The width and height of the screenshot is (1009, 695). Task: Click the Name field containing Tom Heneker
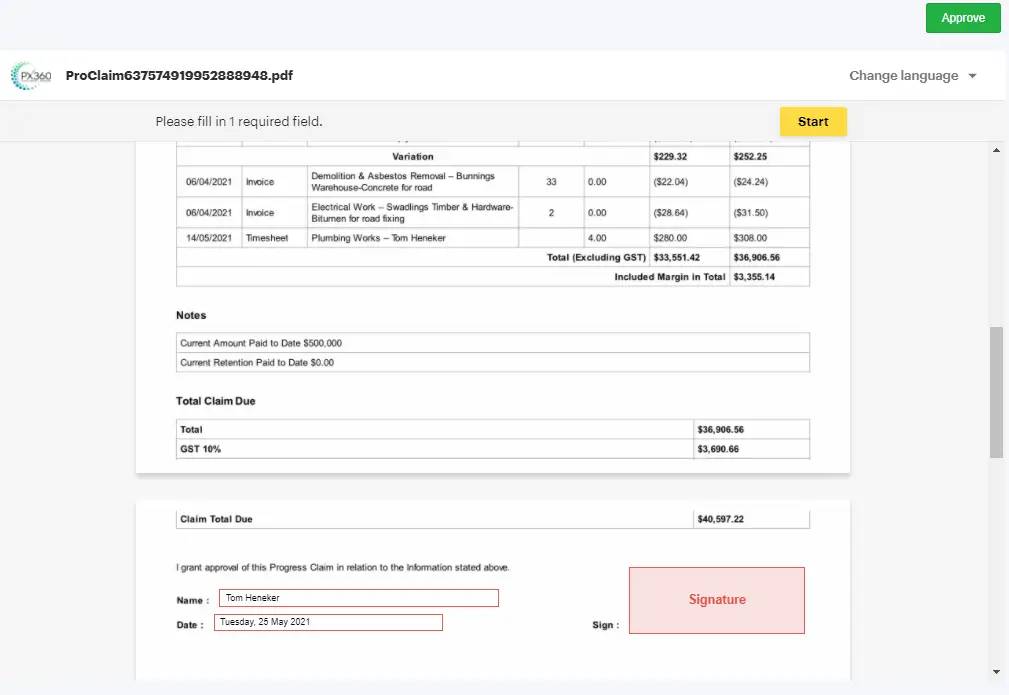[358, 598]
